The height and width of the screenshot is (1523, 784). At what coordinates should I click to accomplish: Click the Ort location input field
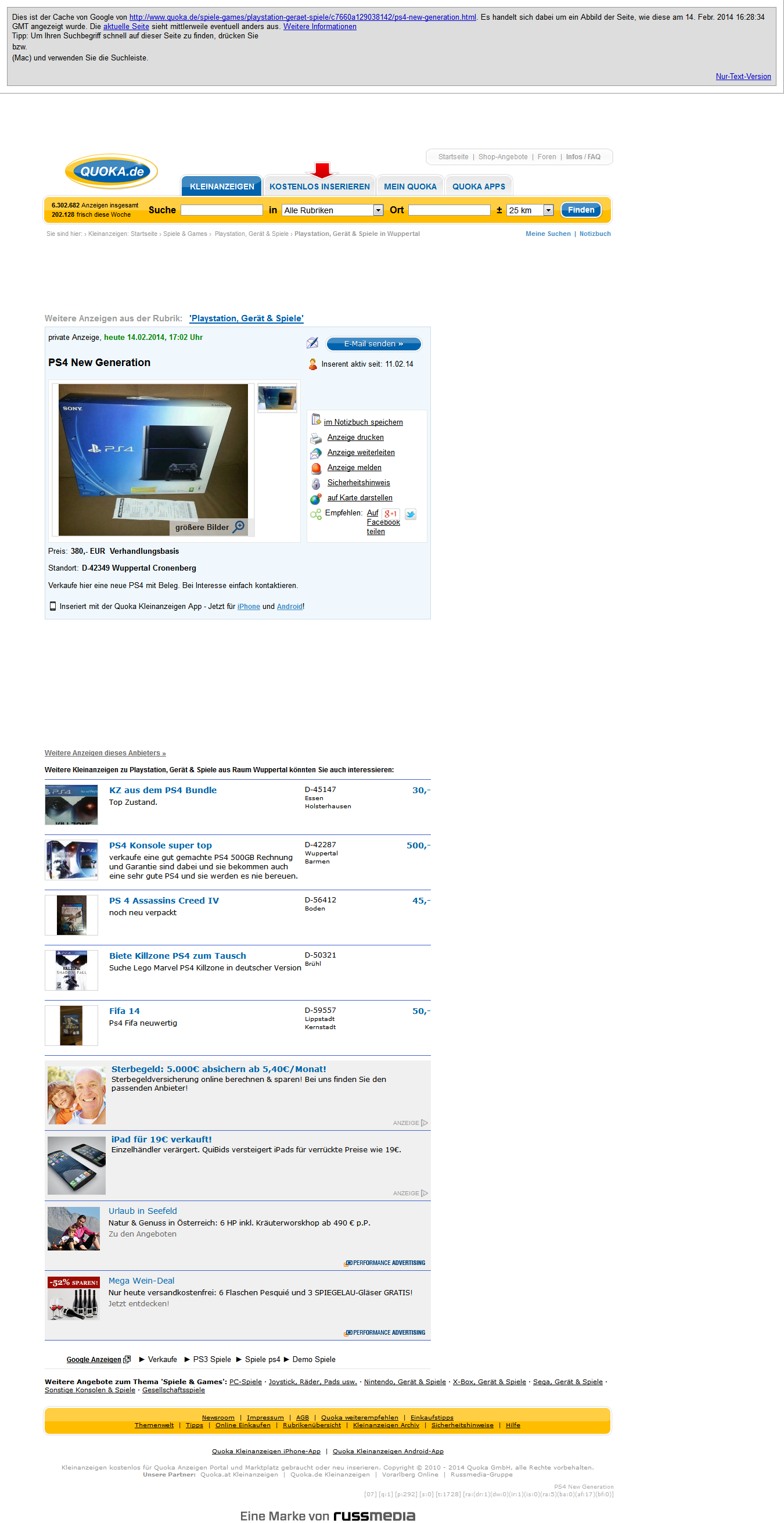(449, 210)
